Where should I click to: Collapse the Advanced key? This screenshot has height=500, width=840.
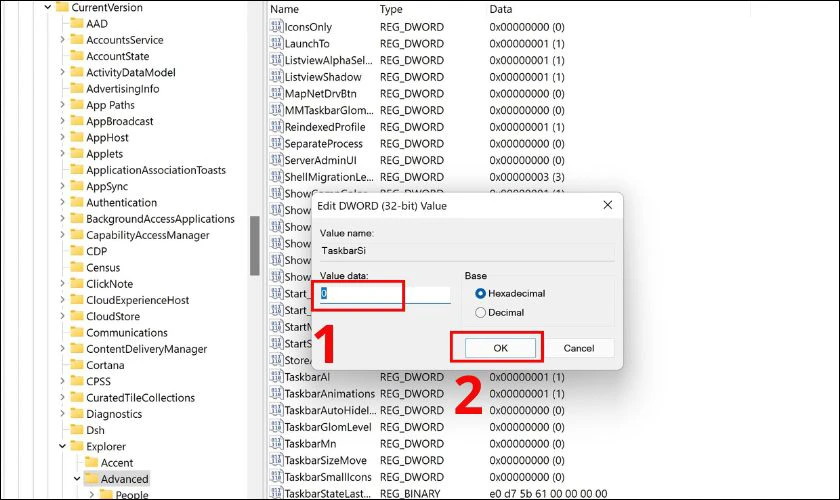click(77, 479)
